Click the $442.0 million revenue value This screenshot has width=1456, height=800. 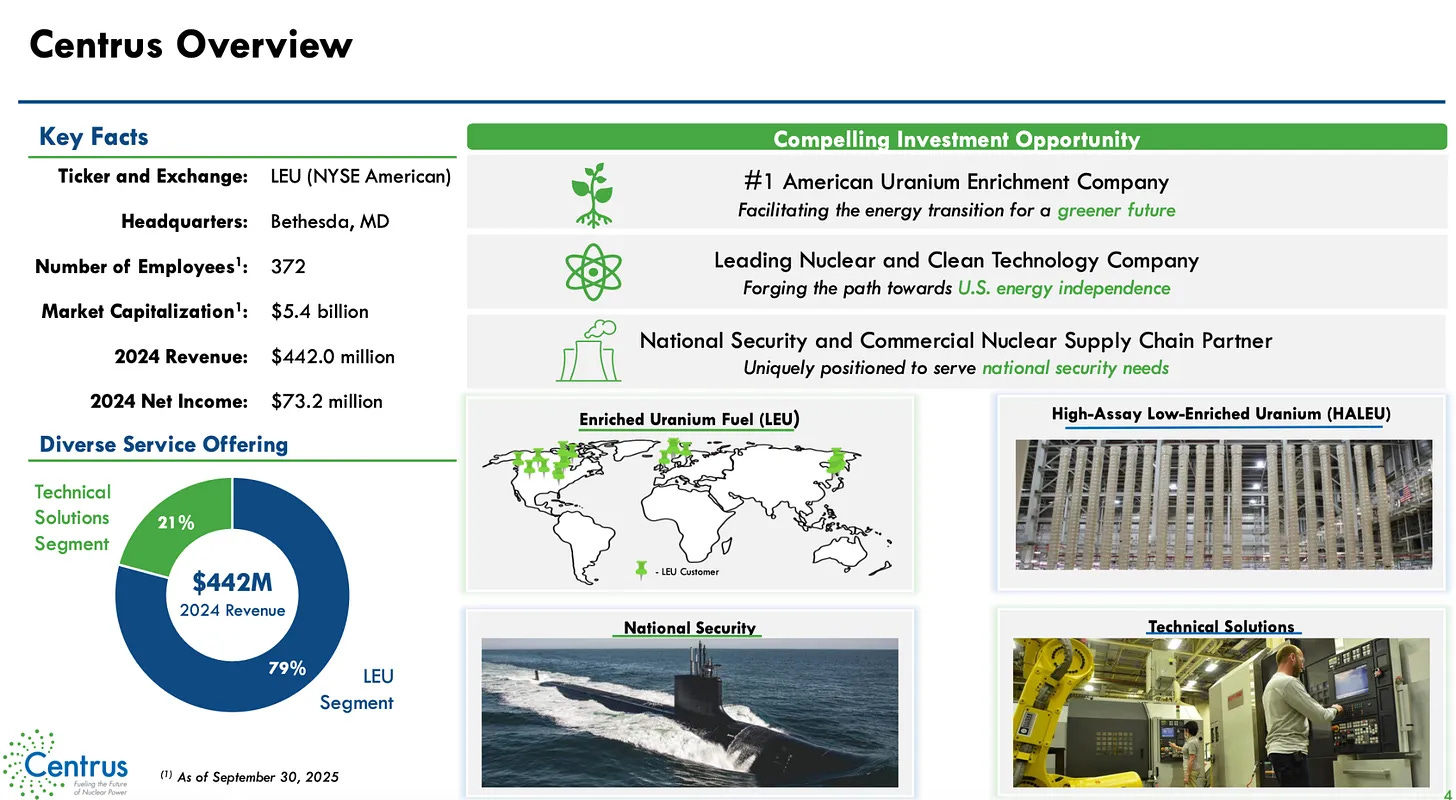333,356
